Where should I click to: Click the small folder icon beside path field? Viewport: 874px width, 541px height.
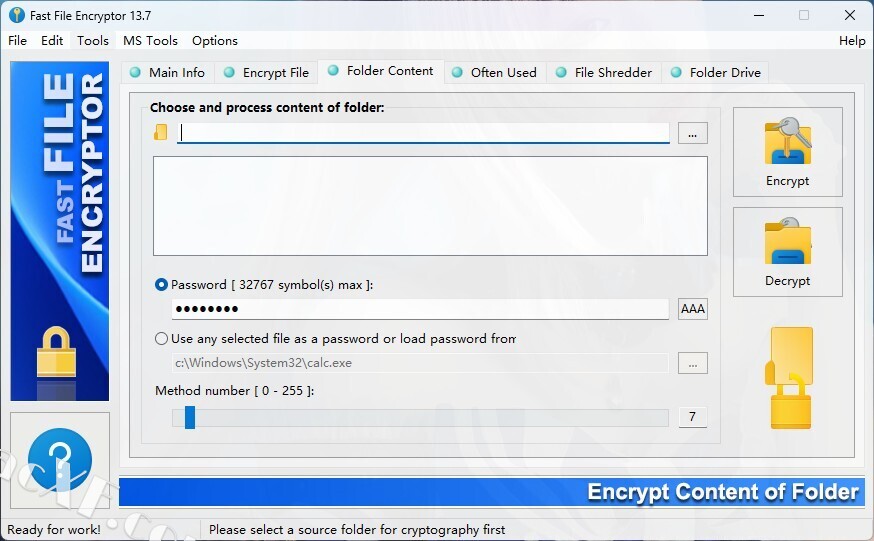click(x=161, y=132)
